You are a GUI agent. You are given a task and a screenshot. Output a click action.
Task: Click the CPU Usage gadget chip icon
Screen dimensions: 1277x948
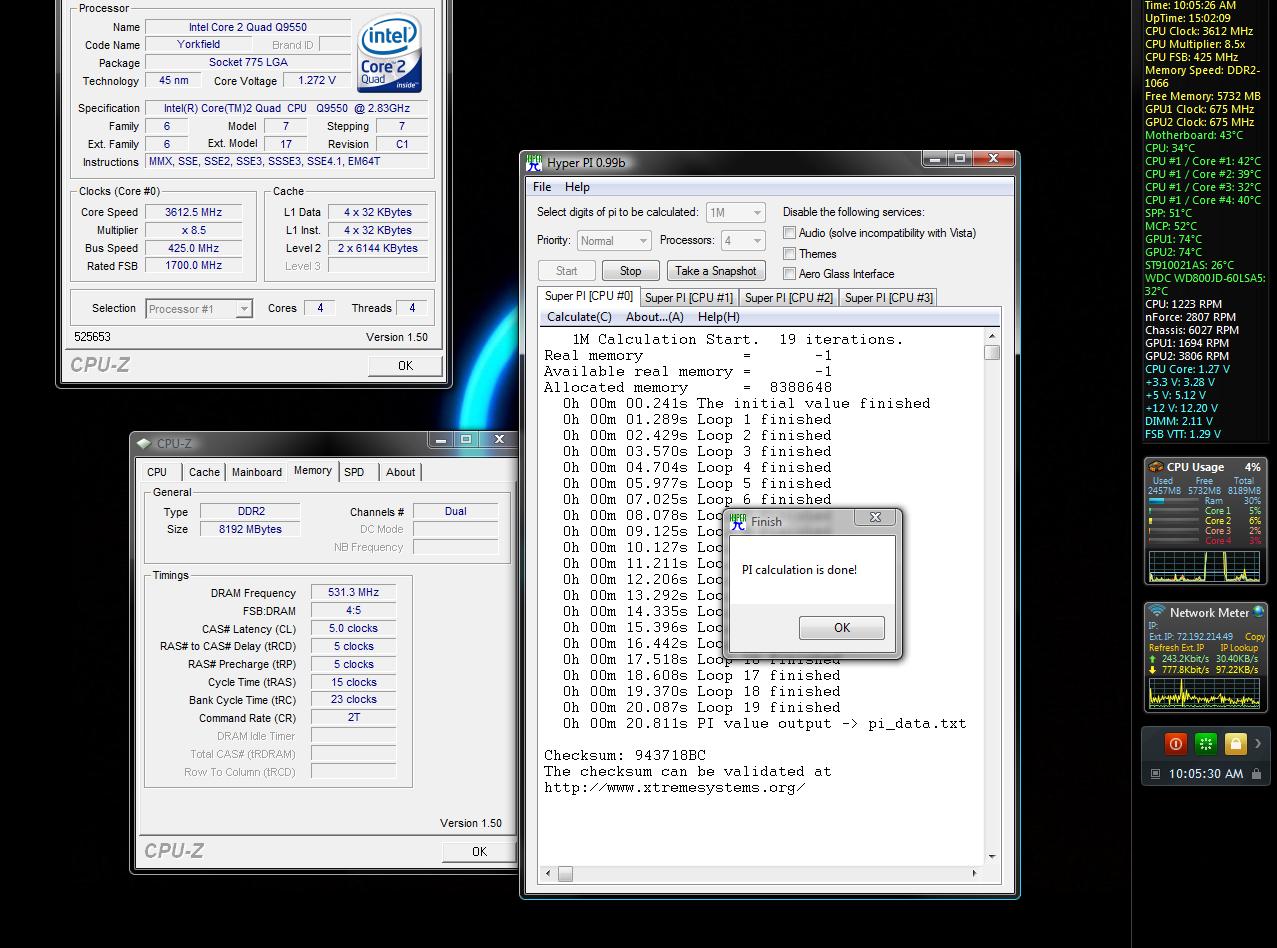click(x=1156, y=466)
